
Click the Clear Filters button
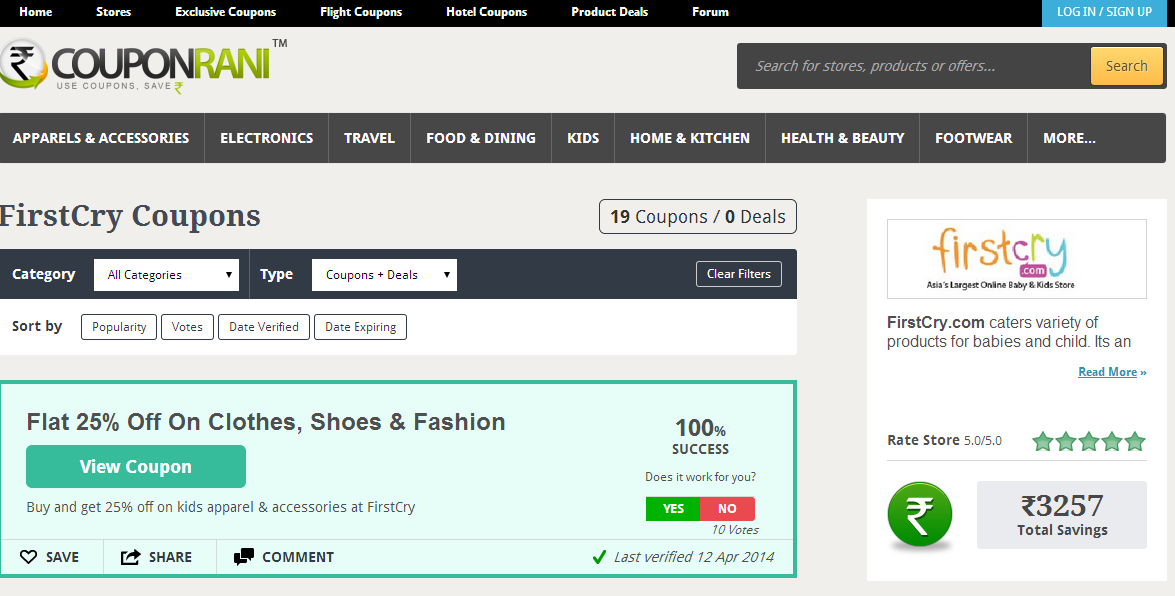[x=739, y=274]
